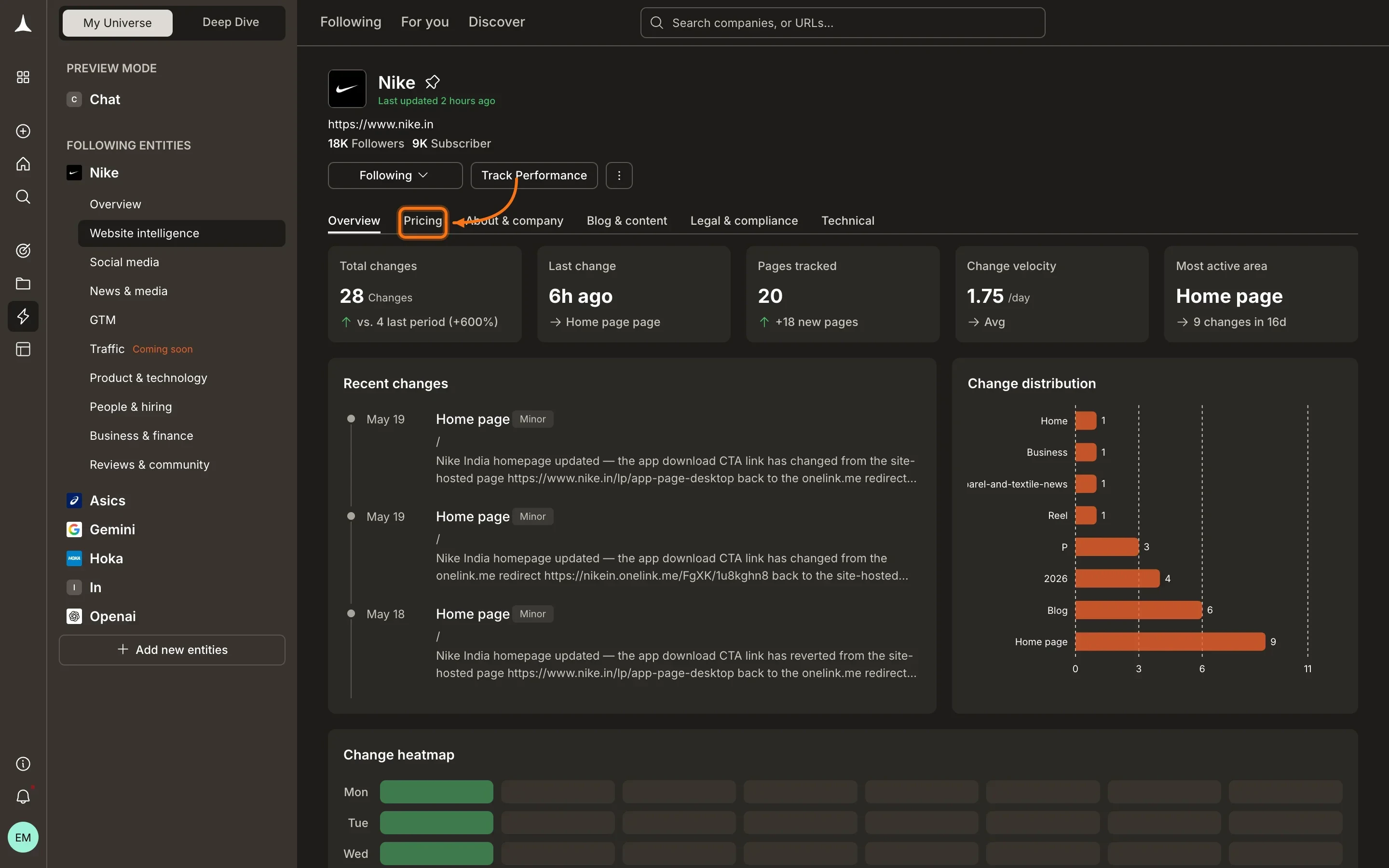Open the layout panel icon in sidebar
The width and height of the screenshot is (1389, 868).
coord(23,349)
